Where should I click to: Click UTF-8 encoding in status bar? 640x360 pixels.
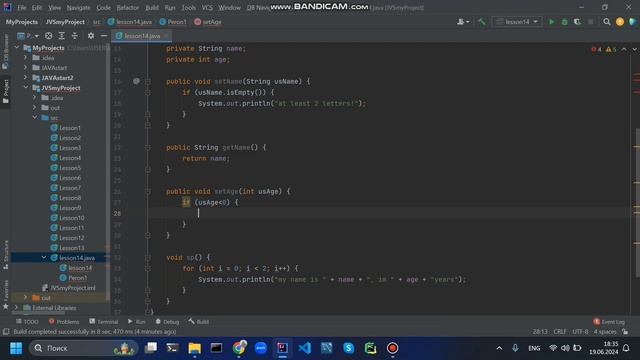[x=580, y=332]
